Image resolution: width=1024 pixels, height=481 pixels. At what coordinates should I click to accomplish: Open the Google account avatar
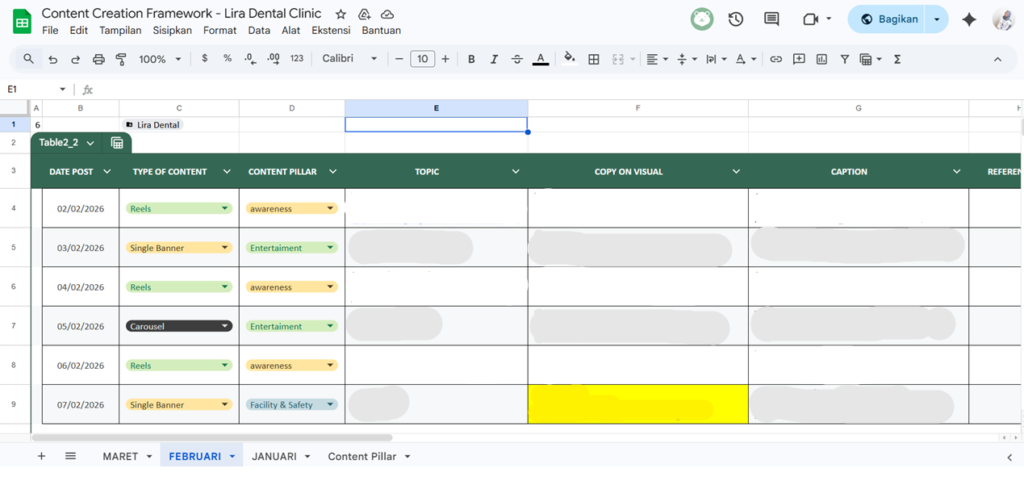pos(1003,20)
